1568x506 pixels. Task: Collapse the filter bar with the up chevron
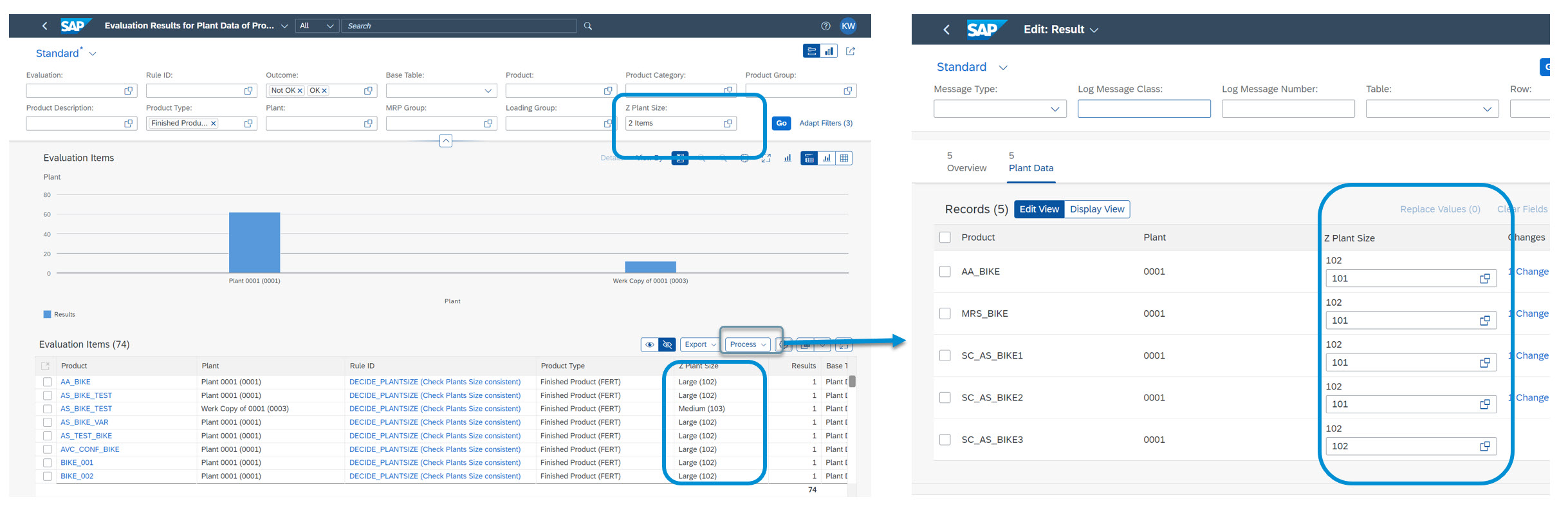(x=446, y=140)
